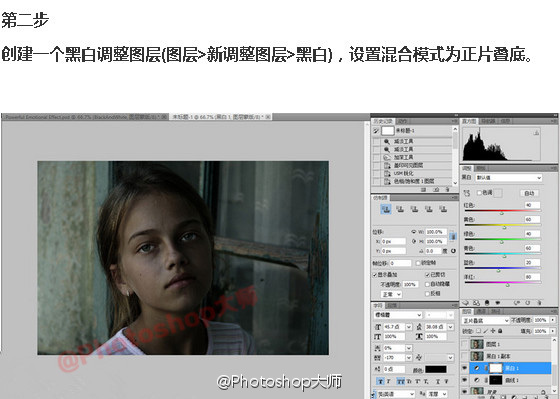Switch to the 段落 Paragraph tab
This screenshot has width=560, height=399.
[x=392, y=305]
